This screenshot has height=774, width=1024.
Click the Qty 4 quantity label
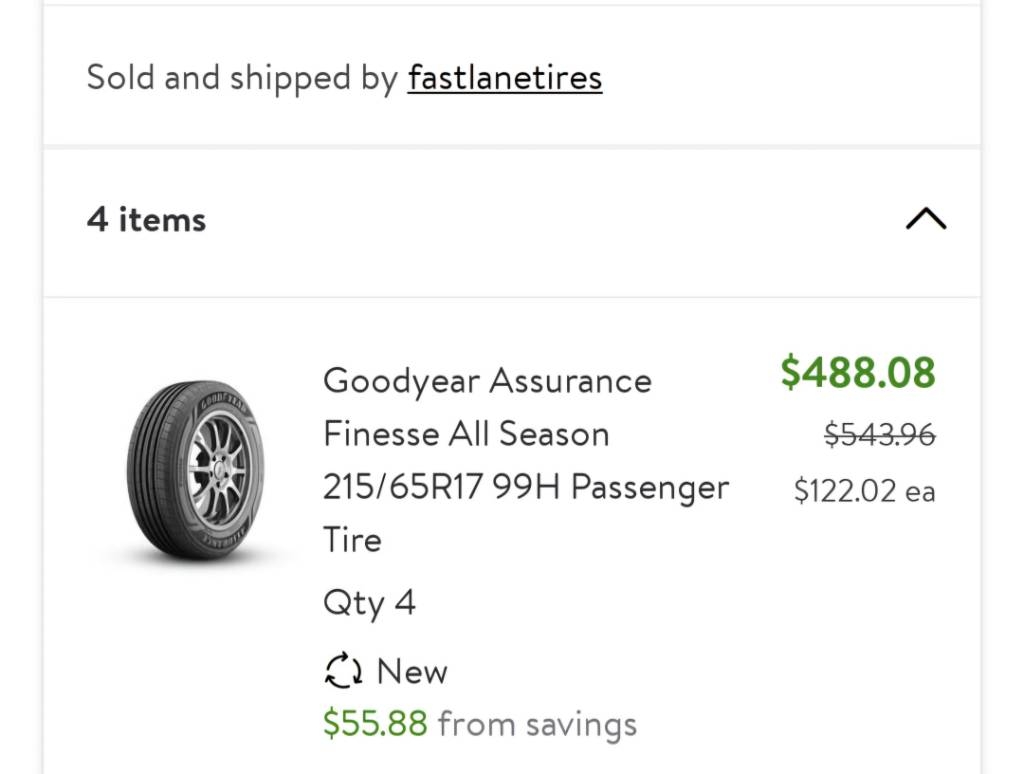click(x=369, y=603)
